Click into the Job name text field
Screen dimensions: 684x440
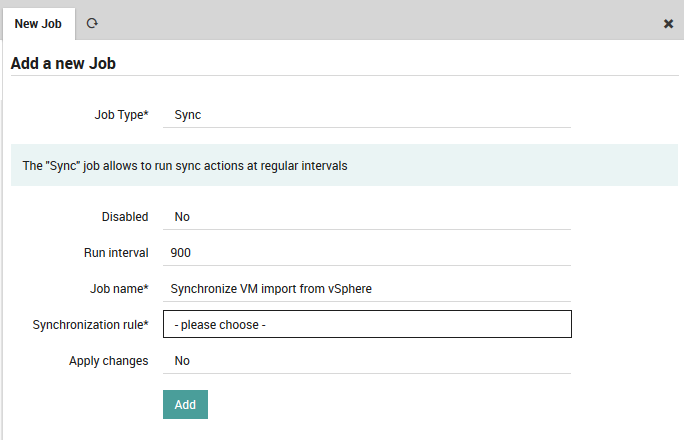tap(366, 289)
